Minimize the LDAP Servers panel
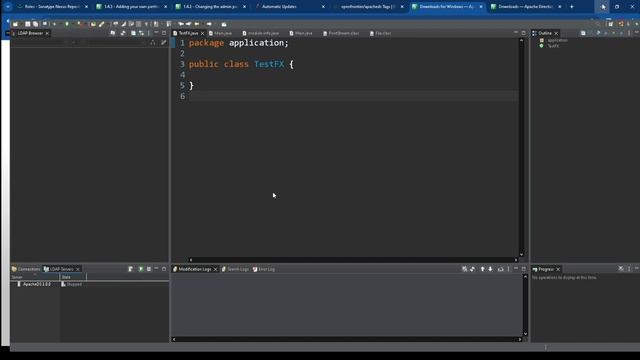 (x=156, y=269)
